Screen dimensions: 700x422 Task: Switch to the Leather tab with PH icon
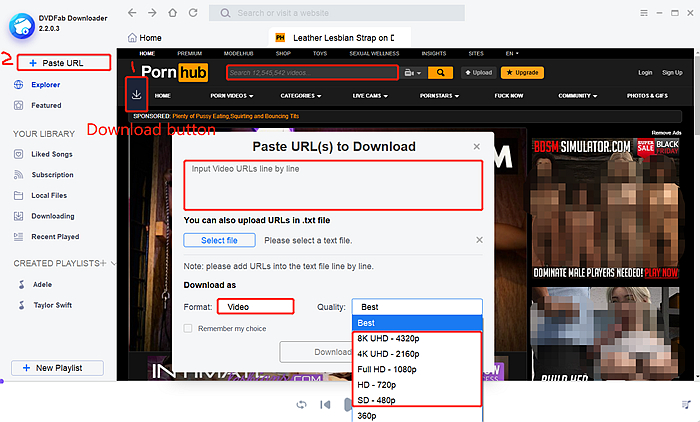coord(339,38)
